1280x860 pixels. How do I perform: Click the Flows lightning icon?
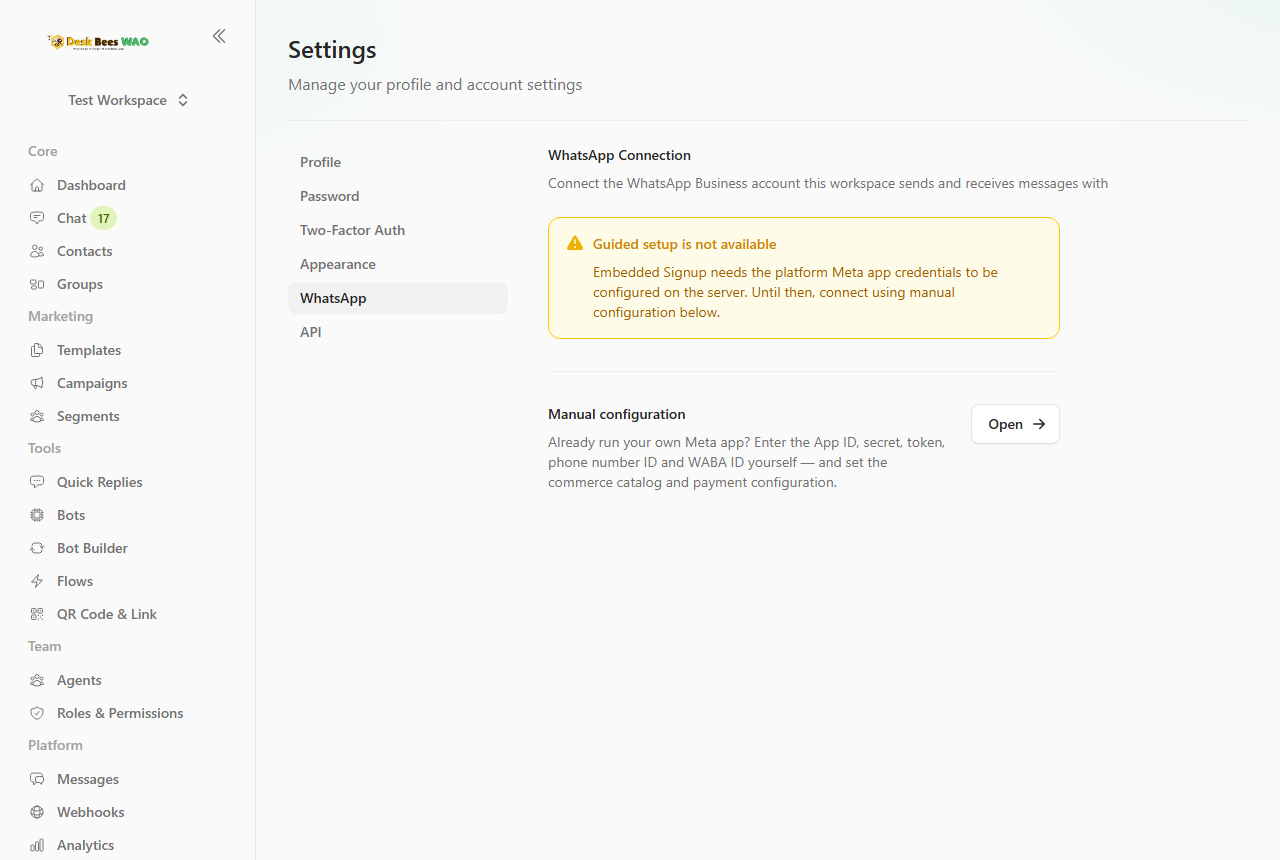pos(37,581)
